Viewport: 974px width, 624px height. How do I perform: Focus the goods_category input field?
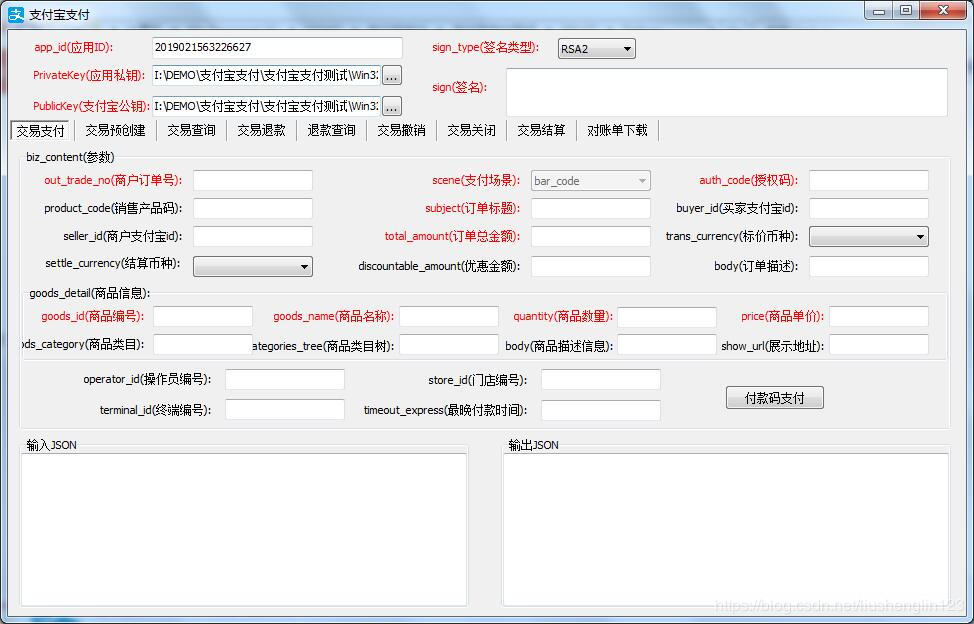tap(203, 345)
